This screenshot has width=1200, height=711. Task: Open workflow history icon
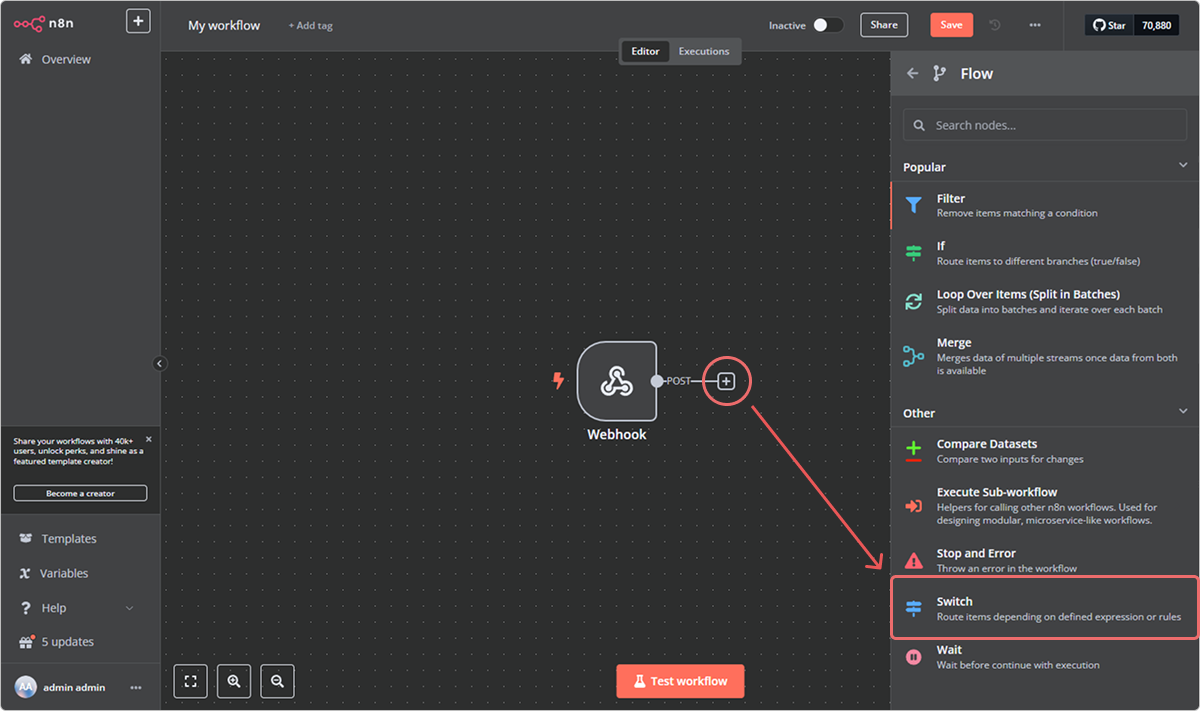[x=995, y=25]
